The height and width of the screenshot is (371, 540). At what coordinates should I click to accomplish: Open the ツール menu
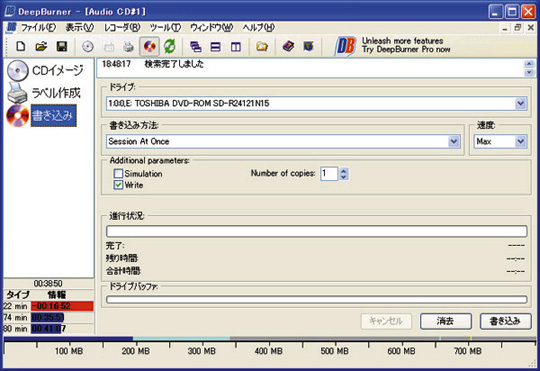tap(165, 28)
